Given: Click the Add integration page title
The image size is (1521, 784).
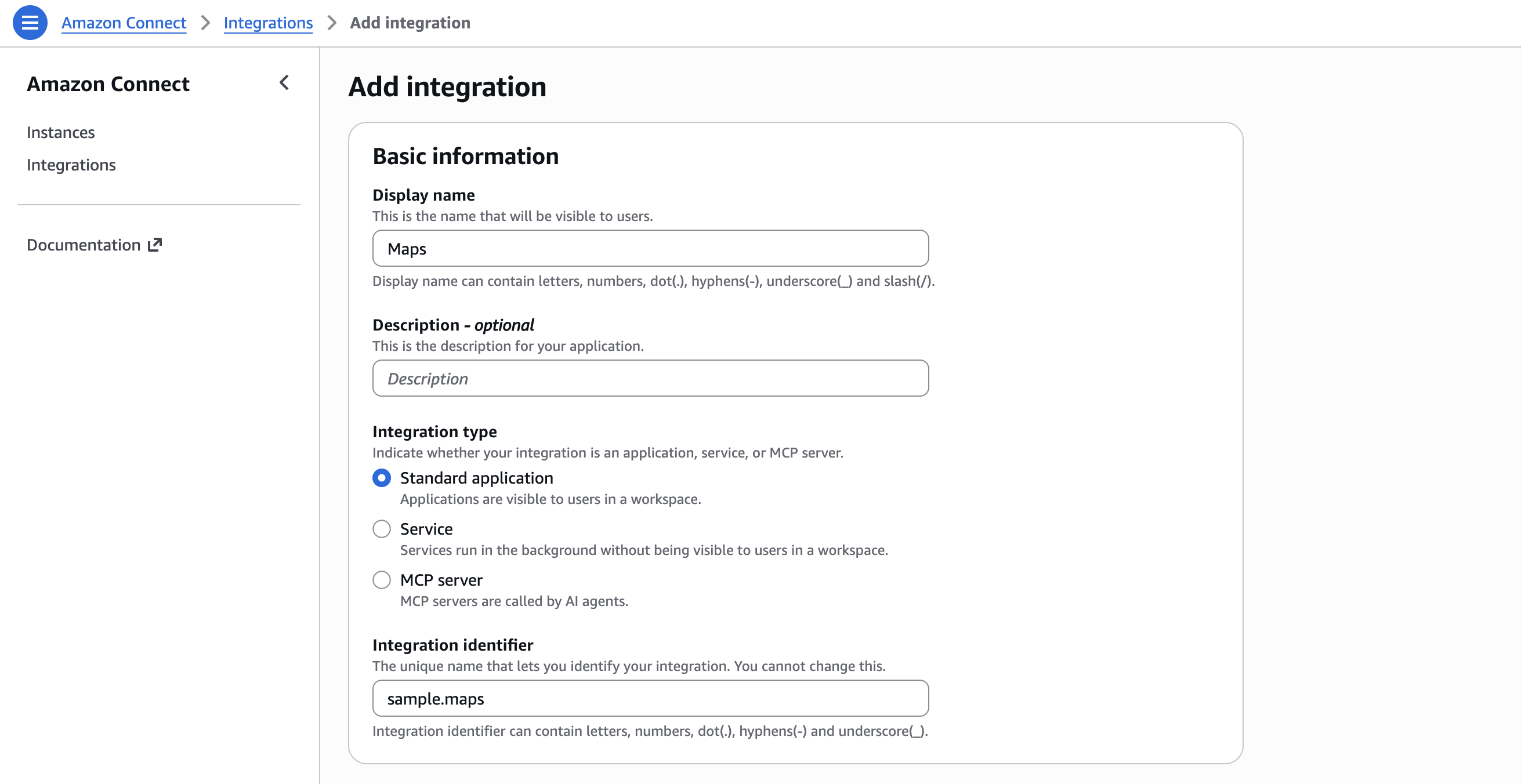Looking at the screenshot, I should (x=447, y=87).
